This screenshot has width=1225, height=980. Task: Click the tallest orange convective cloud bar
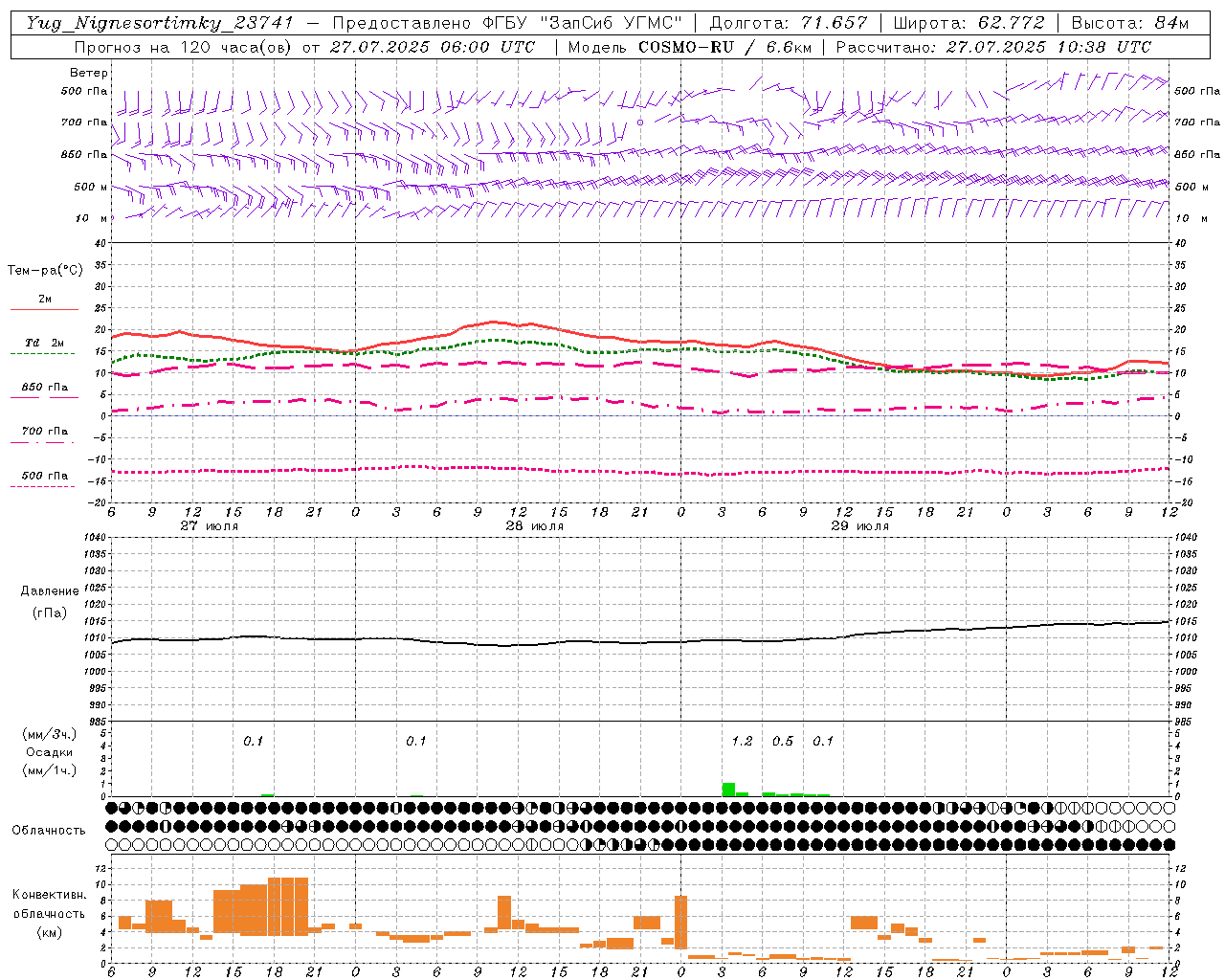[288, 906]
